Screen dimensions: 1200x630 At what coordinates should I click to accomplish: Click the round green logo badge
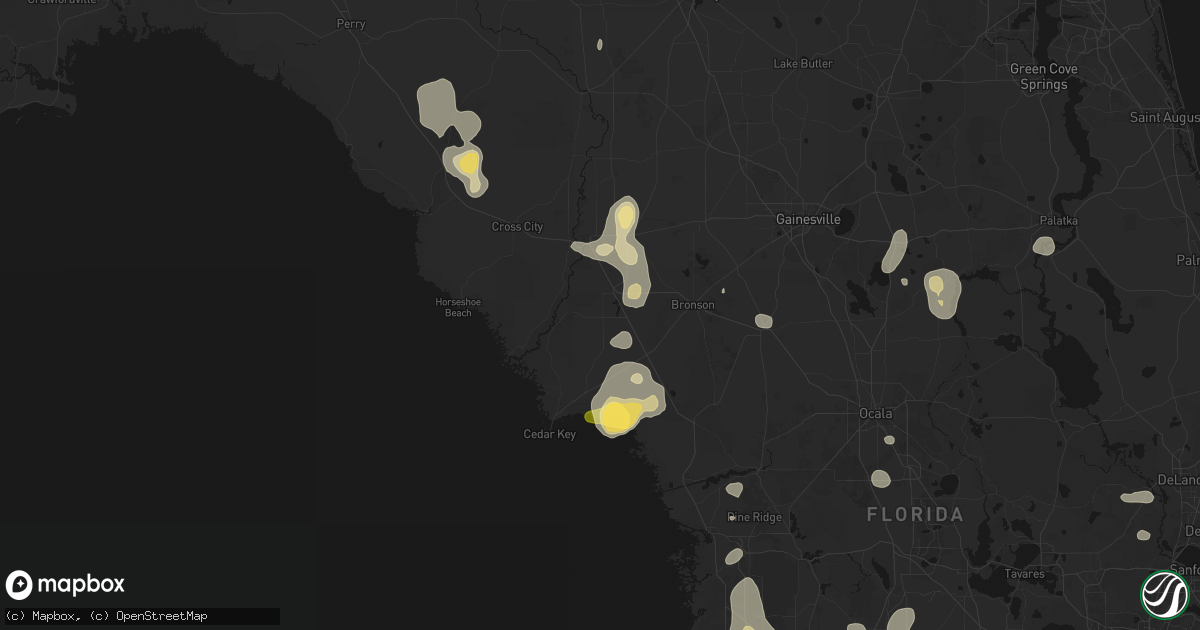tap(1164, 594)
